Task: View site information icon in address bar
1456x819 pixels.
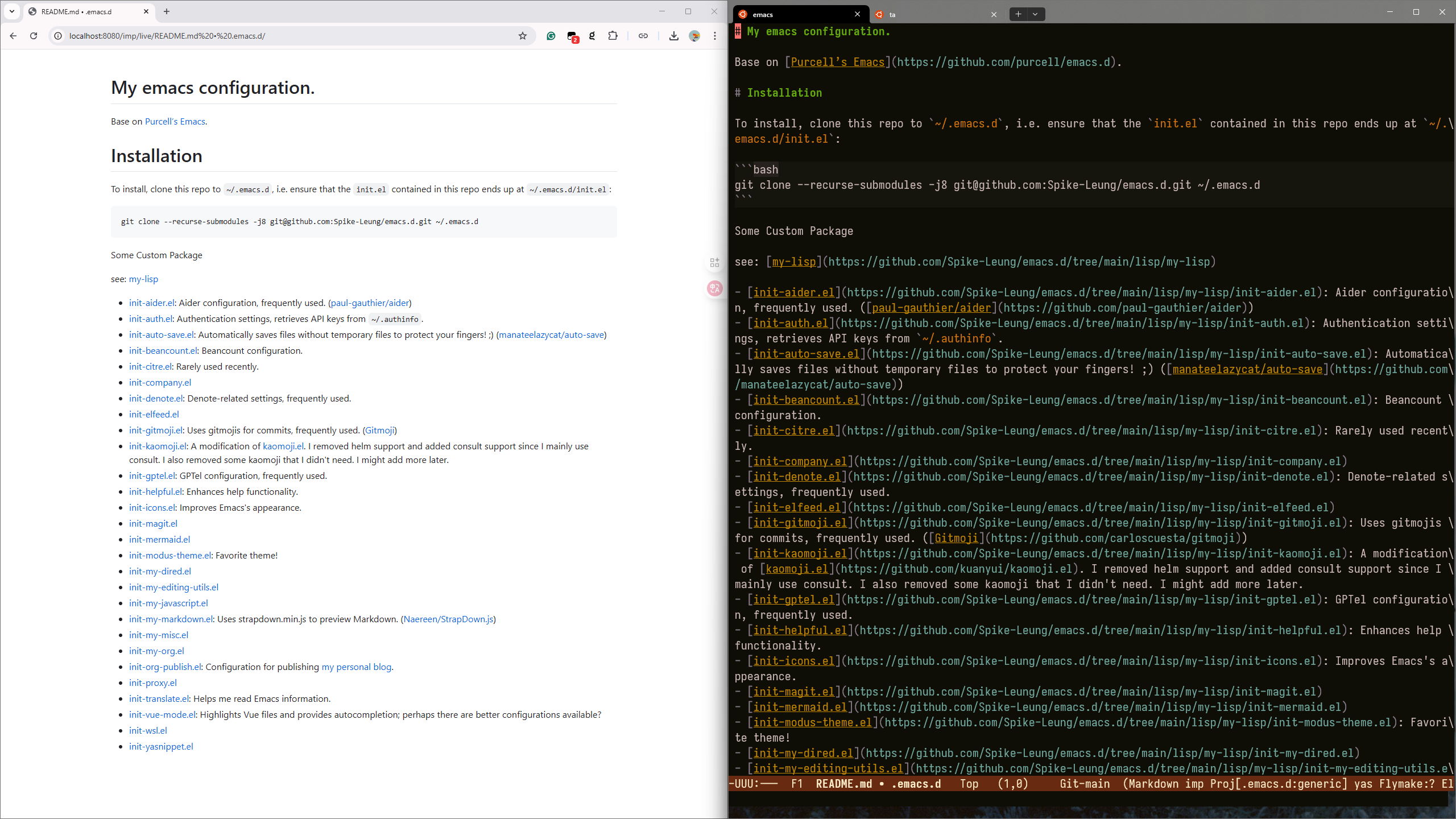Action: pos(57,36)
